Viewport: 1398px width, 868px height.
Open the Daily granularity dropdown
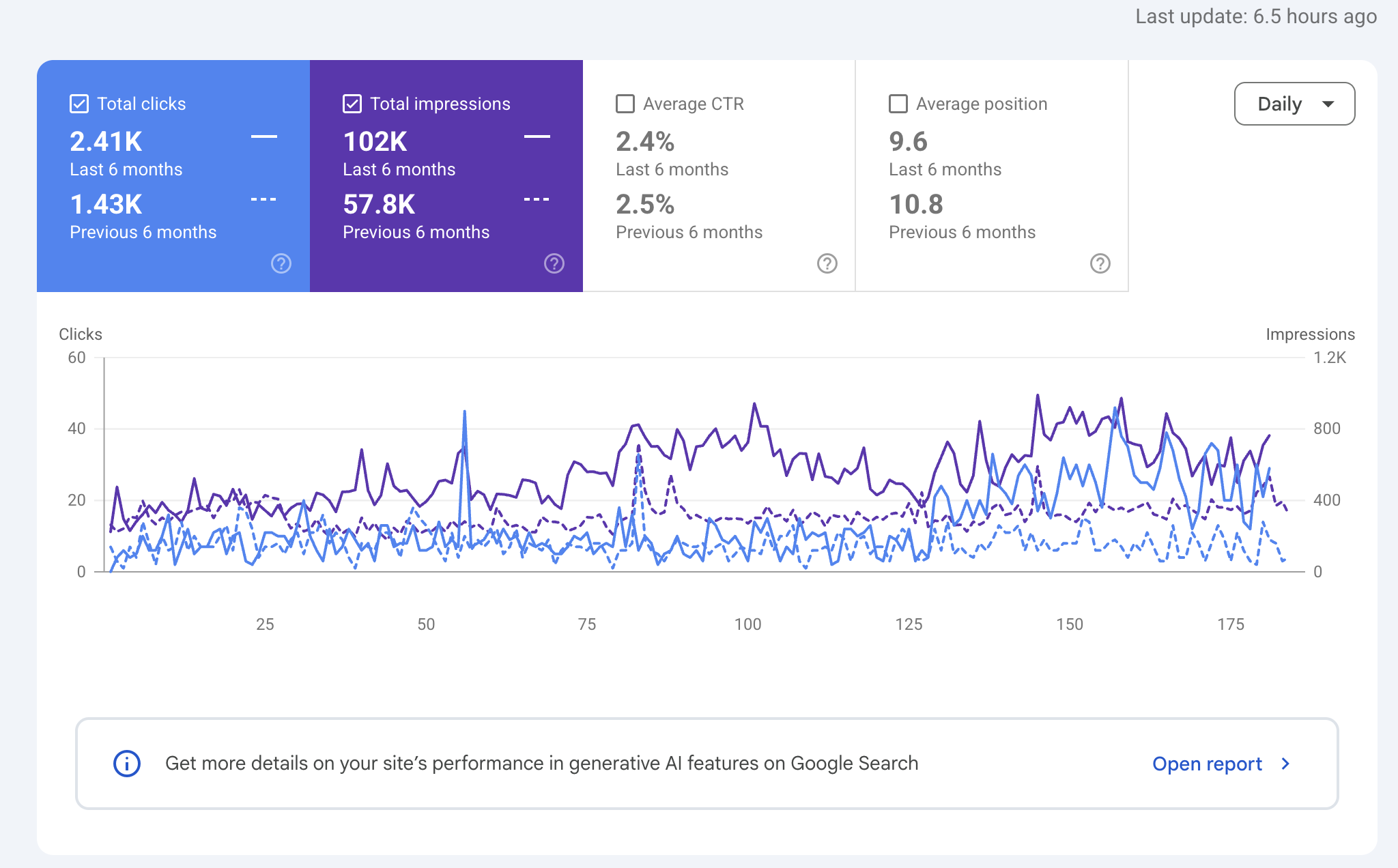click(1295, 104)
